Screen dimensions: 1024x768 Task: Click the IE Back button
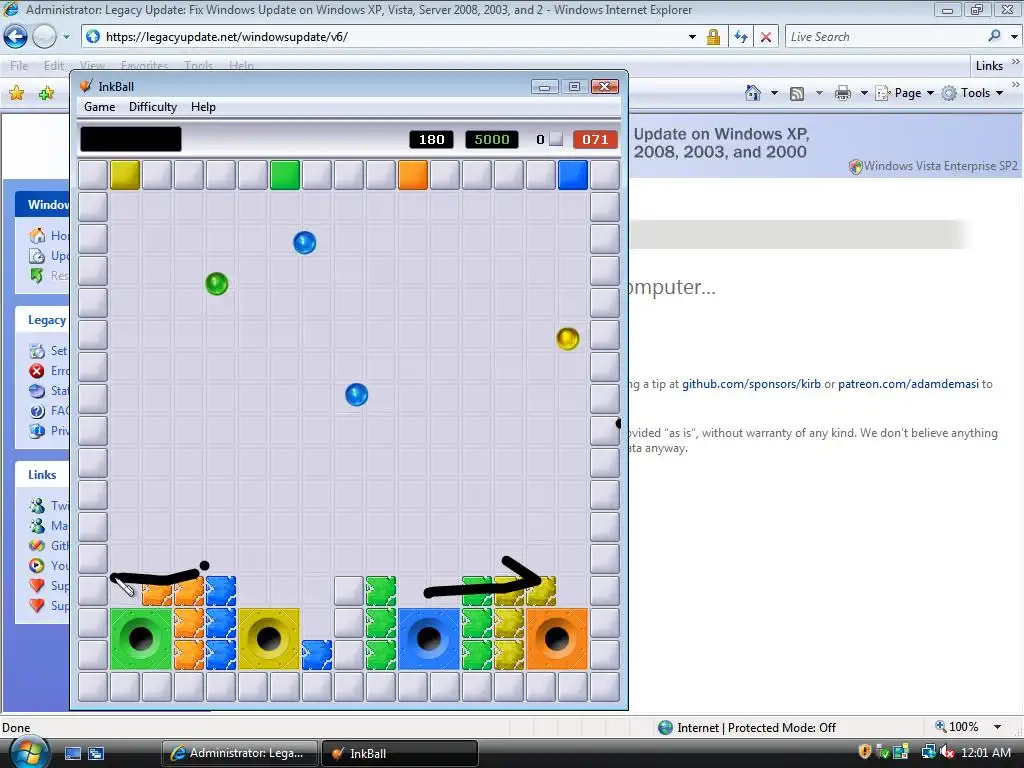[x=16, y=37]
